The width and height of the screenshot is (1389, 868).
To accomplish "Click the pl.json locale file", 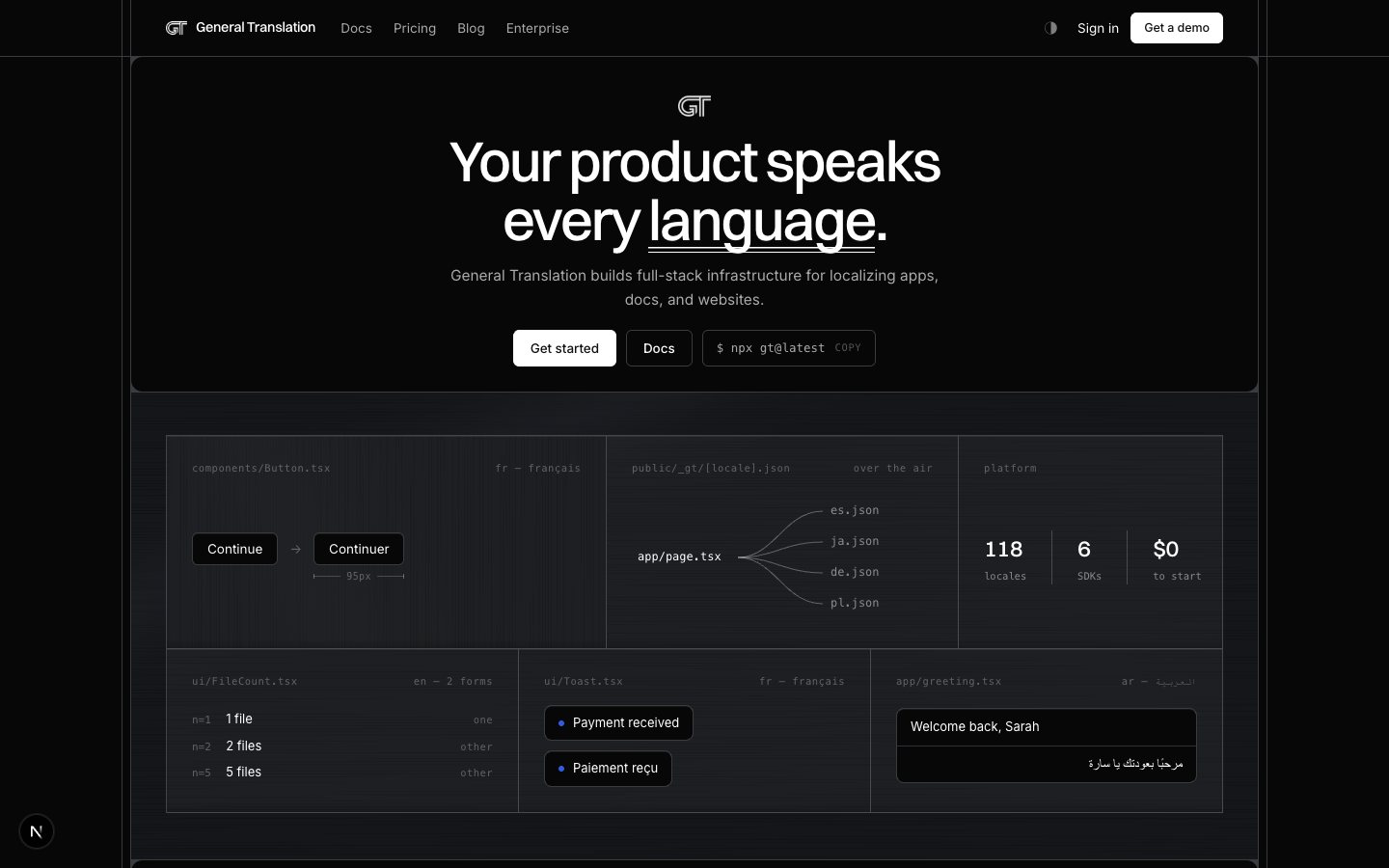I will pos(855,603).
